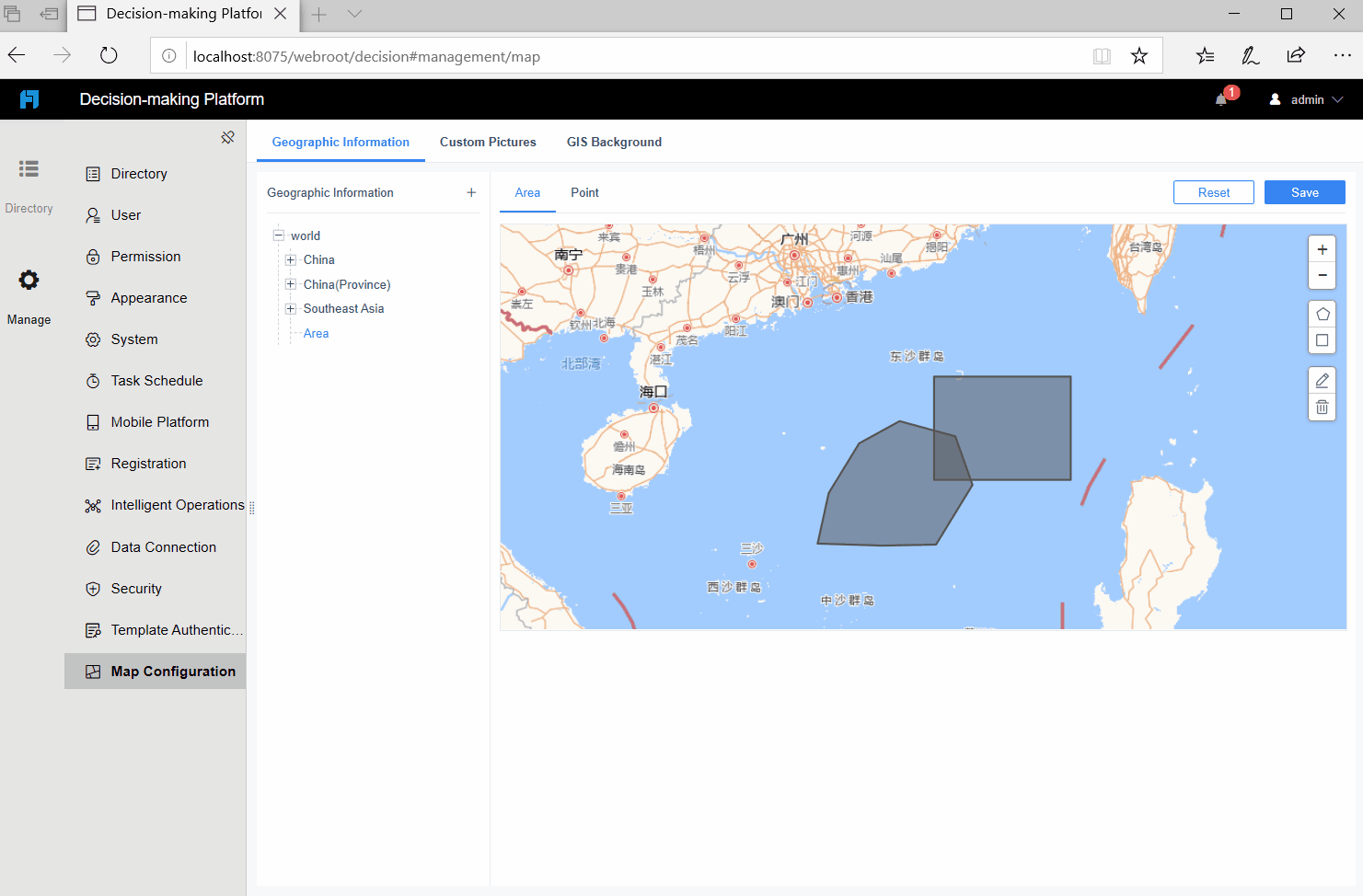This screenshot has width=1363, height=896.
Task: Click the Reset button
Action: click(1213, 192)
